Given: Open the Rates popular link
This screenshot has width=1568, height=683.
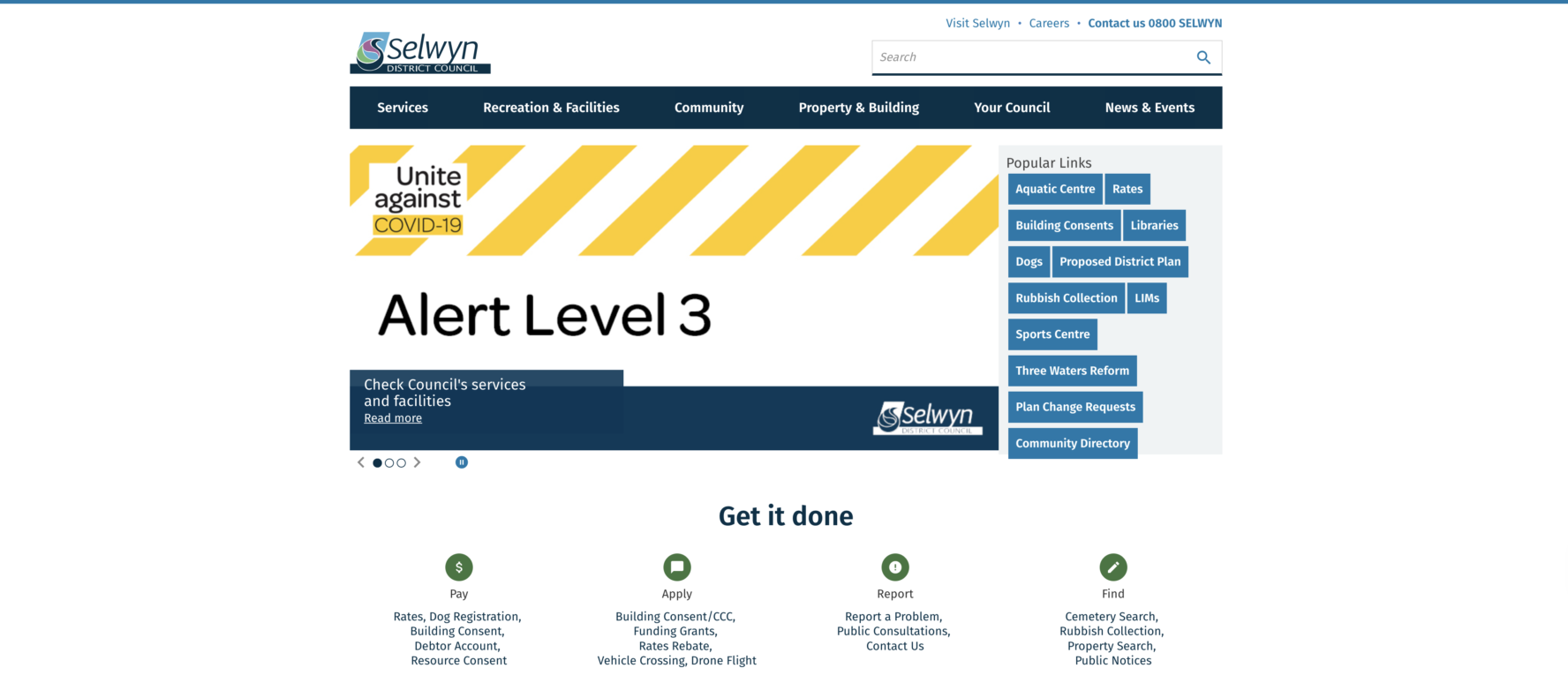Looking at the screenshot, I should click(x=1127, y=189).
